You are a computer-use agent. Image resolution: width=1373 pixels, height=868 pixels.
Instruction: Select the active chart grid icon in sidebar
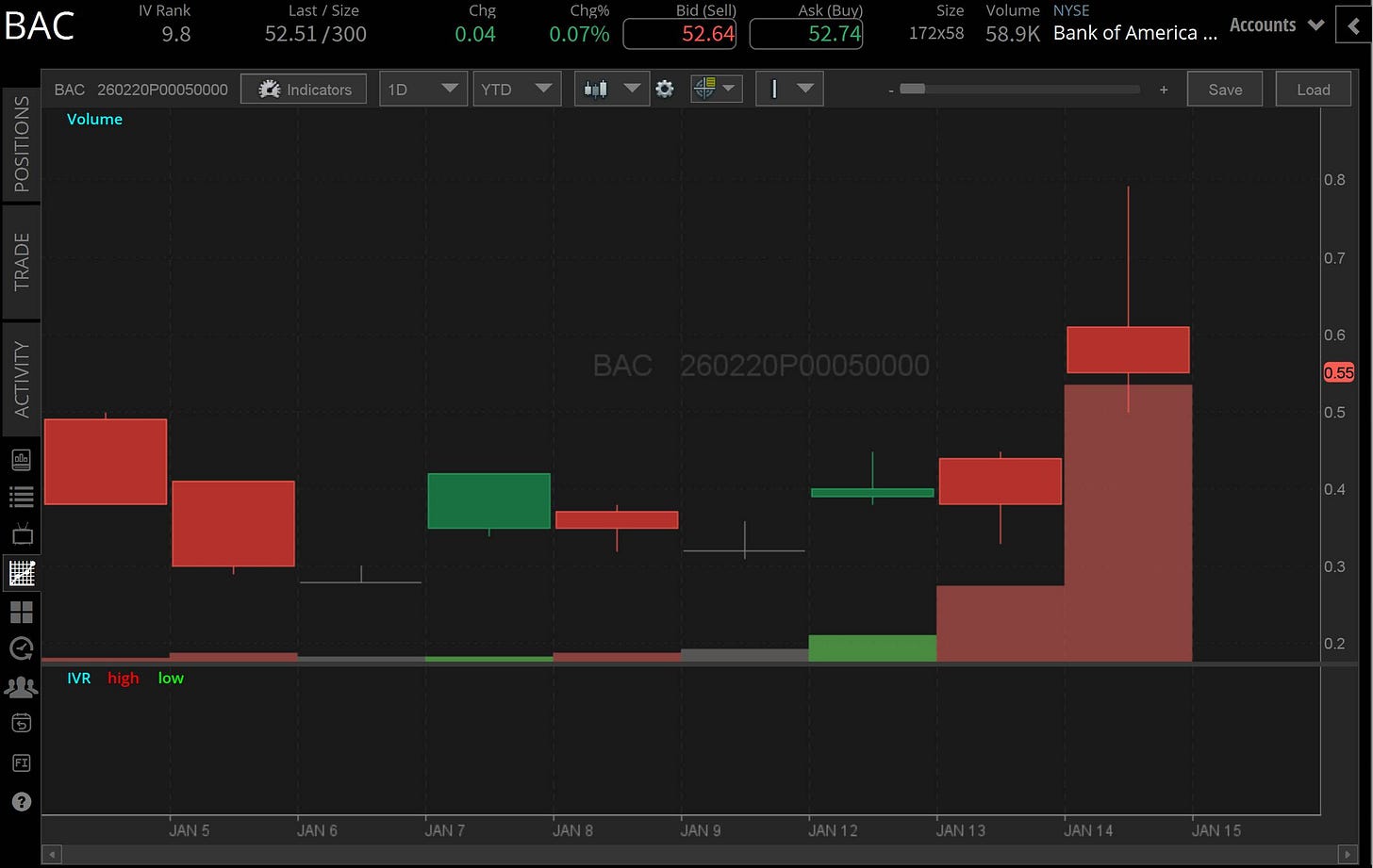(x=21, y=572)
